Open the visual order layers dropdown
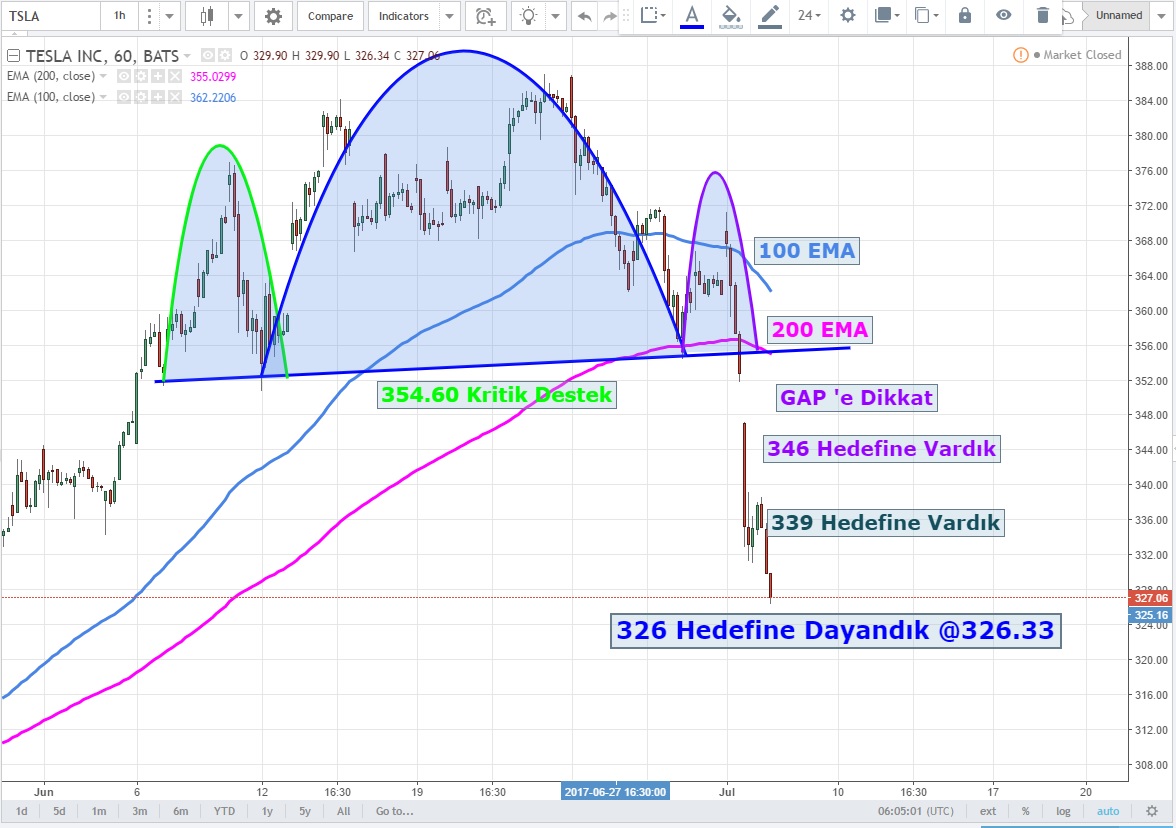1176x828 pixels. (886, 15)
